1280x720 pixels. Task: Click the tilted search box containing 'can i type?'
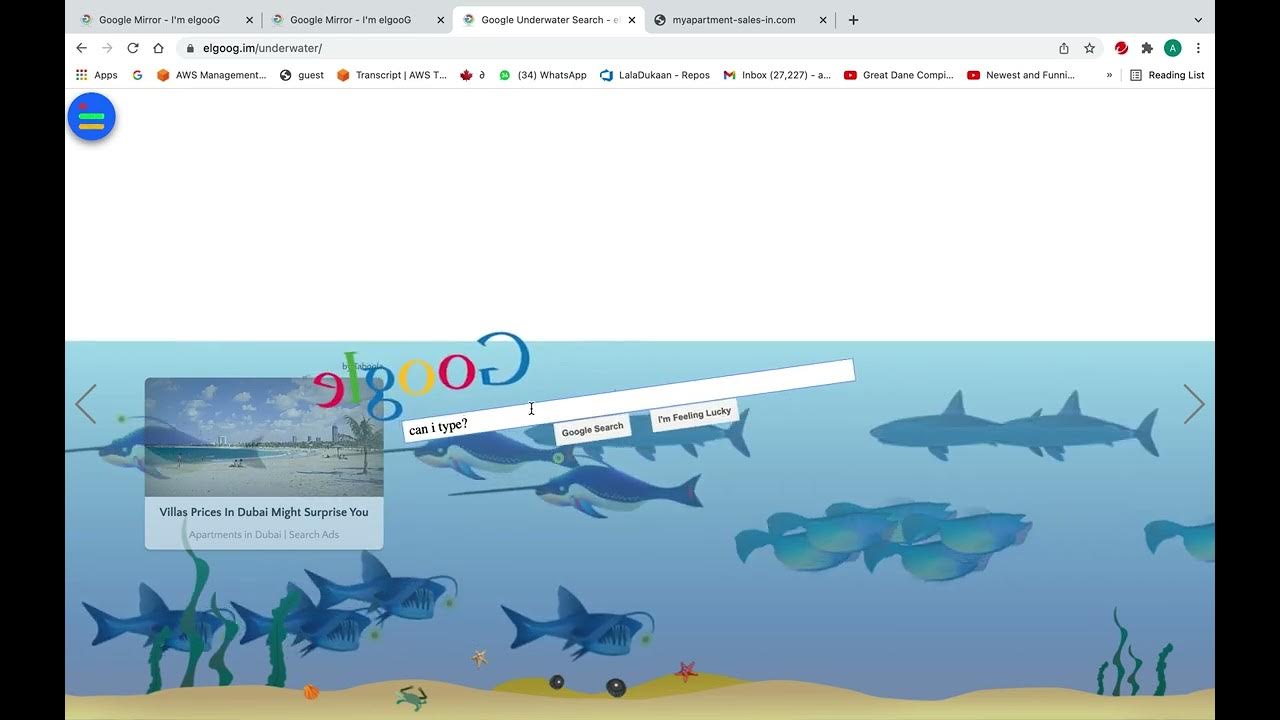point(628,400)
